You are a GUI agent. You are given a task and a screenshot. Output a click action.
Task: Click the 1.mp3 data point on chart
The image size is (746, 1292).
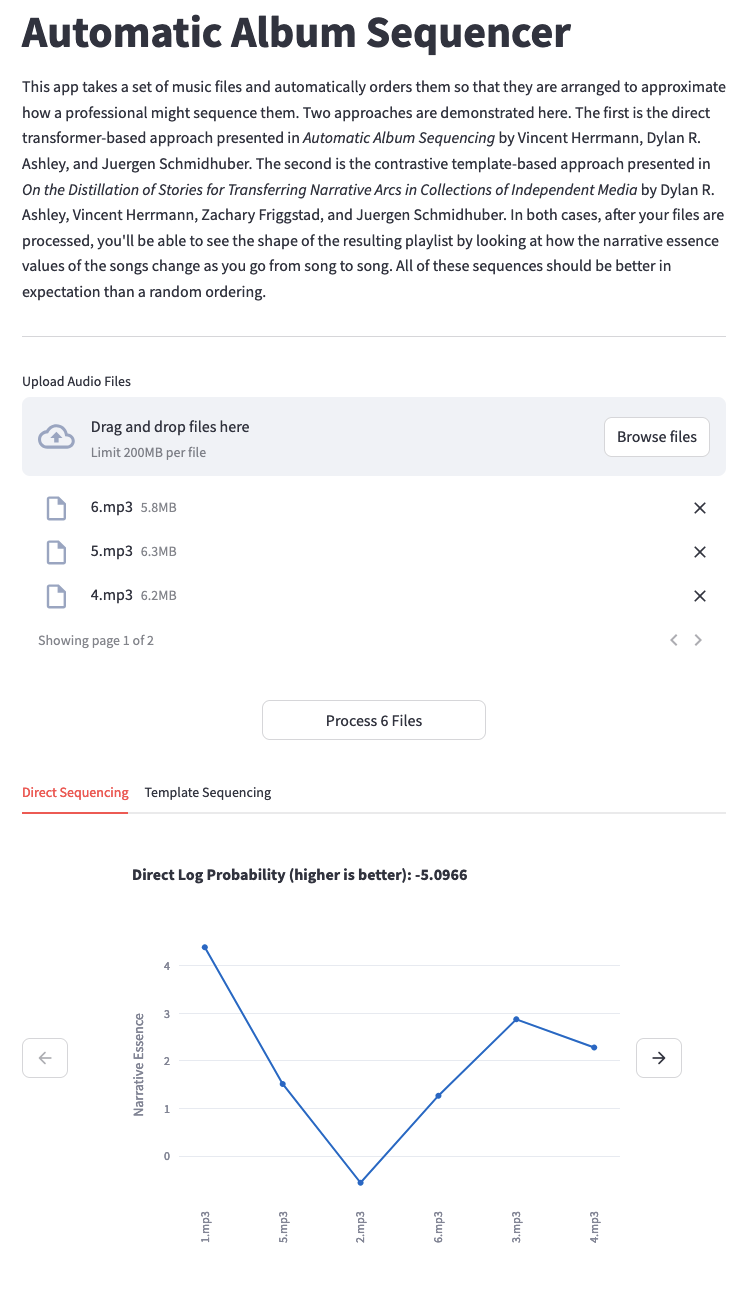205,947
